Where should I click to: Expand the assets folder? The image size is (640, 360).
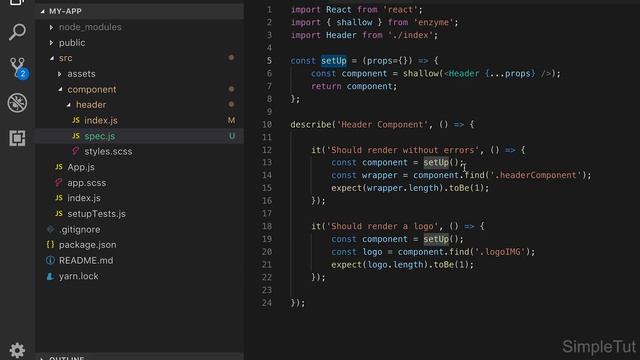pos(60,74)
